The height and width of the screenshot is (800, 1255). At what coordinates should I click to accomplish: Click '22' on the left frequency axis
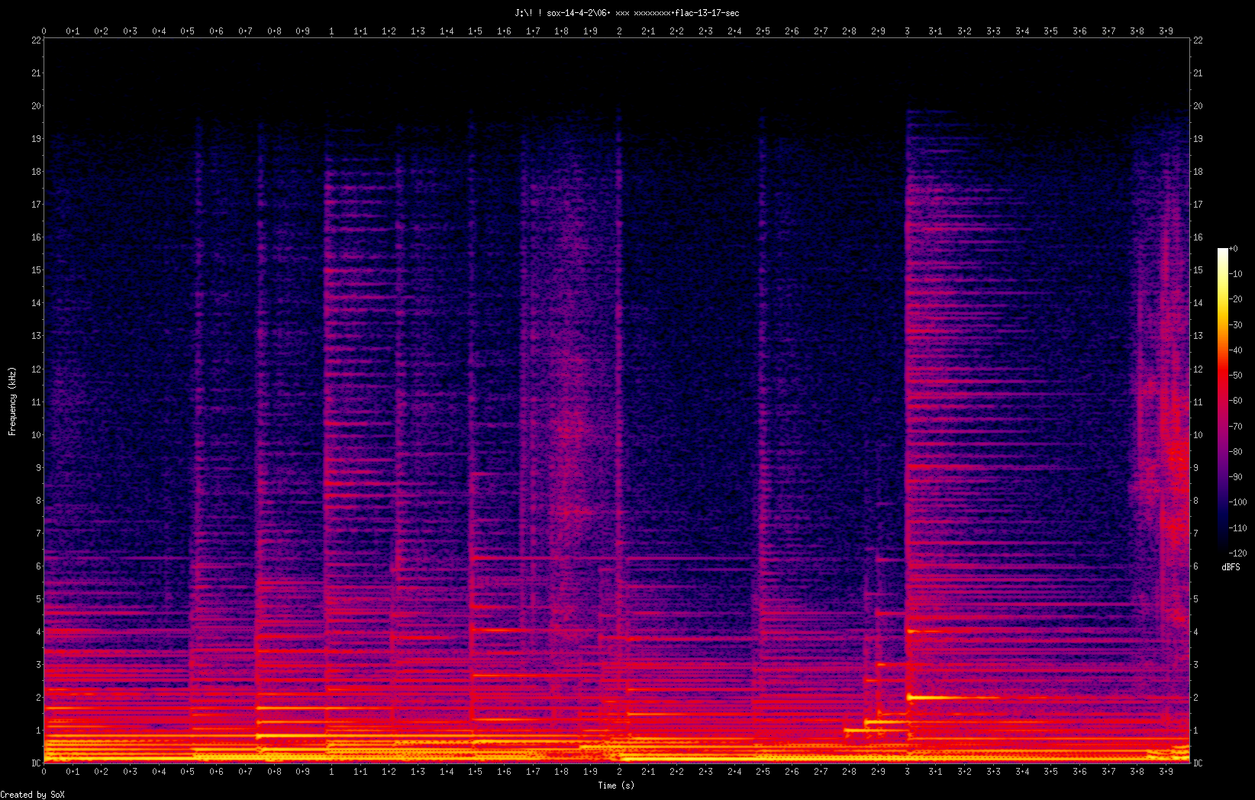pyautogui.click(x=35, y=40)
